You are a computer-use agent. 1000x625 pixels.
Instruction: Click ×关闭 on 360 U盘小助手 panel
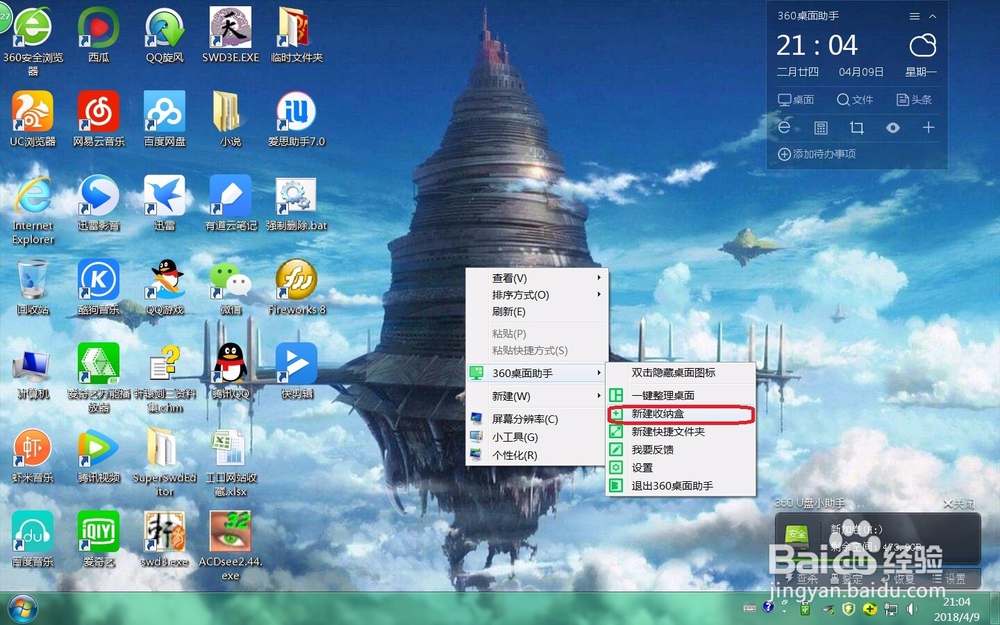pyautogui.click(x=961, y=503)
